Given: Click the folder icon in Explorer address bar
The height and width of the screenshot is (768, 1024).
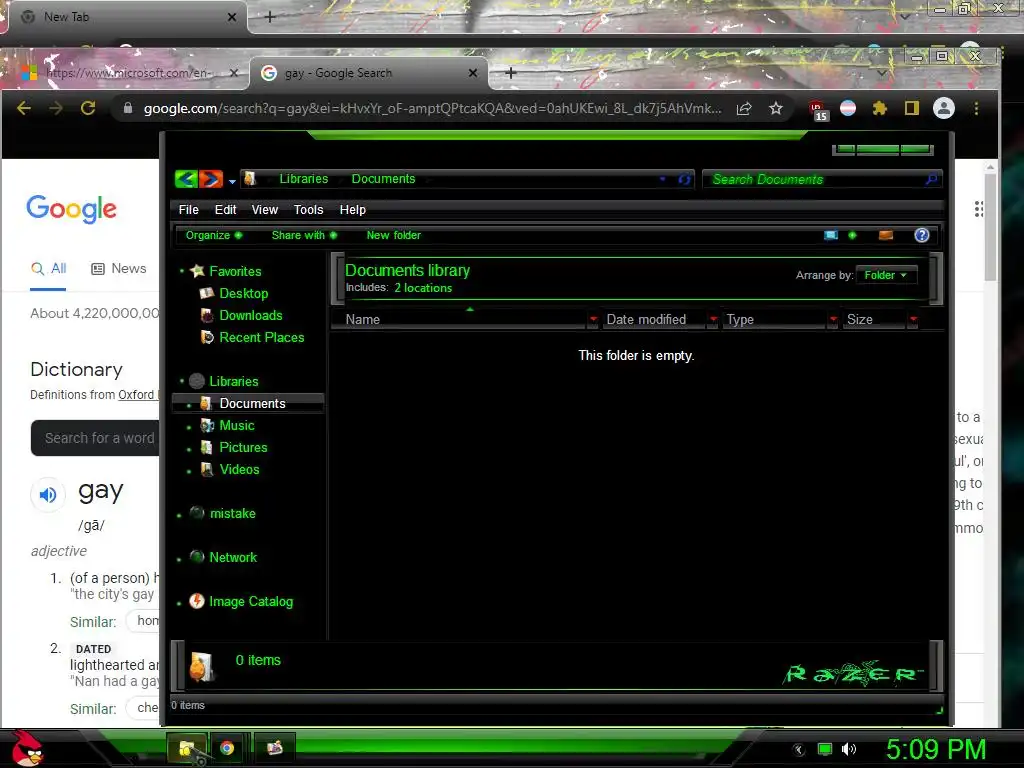Looking at the screenshot, I should point(250,178).
